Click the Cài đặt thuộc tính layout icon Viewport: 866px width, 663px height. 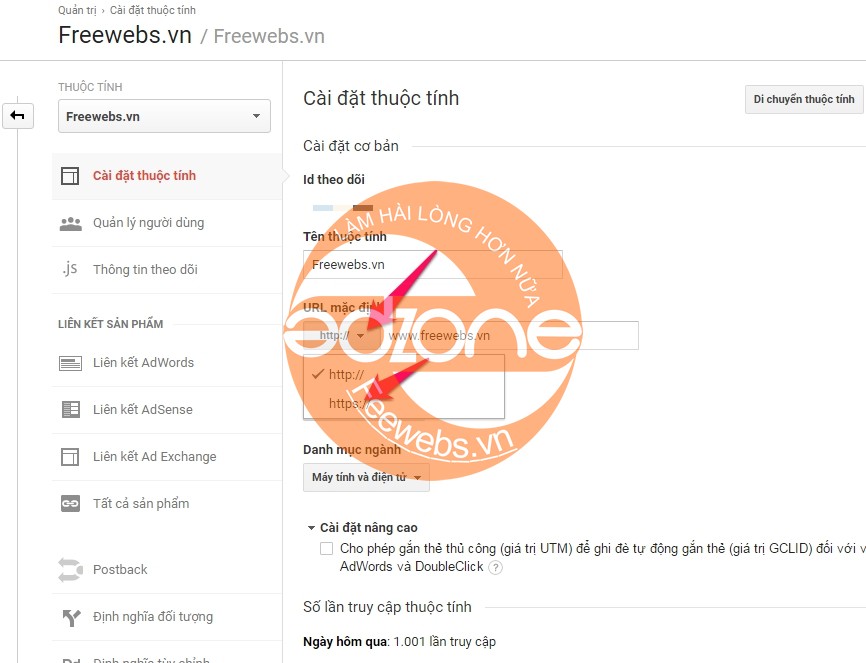click(x=70, y=176)
